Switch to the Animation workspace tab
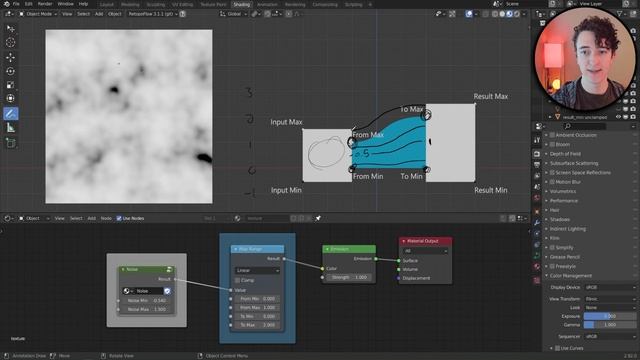The height and width of the screenshot is (360, 640). [267, 4]
